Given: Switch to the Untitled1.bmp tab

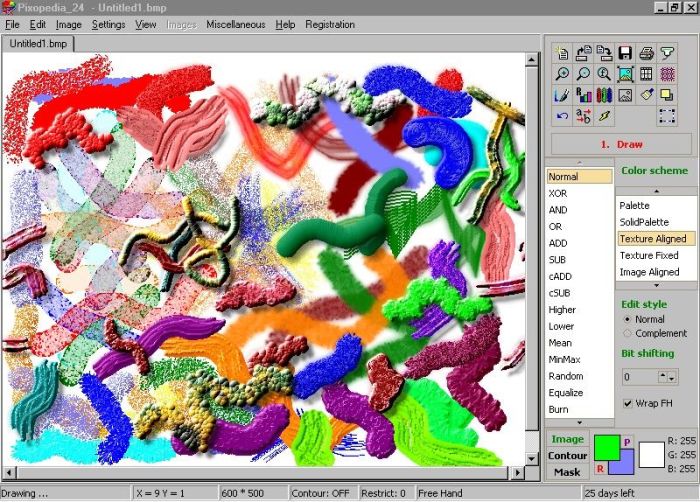Looking at the screenshot, I should (38, 44).
